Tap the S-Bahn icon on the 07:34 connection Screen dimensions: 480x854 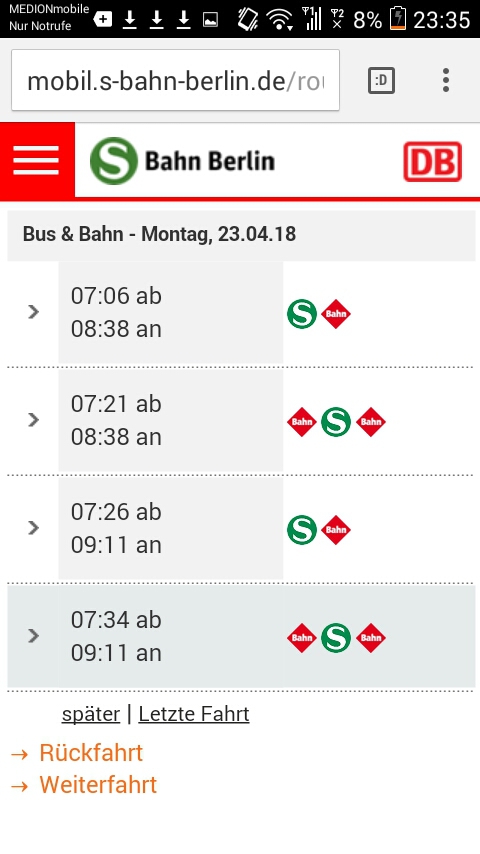[336, 638]
